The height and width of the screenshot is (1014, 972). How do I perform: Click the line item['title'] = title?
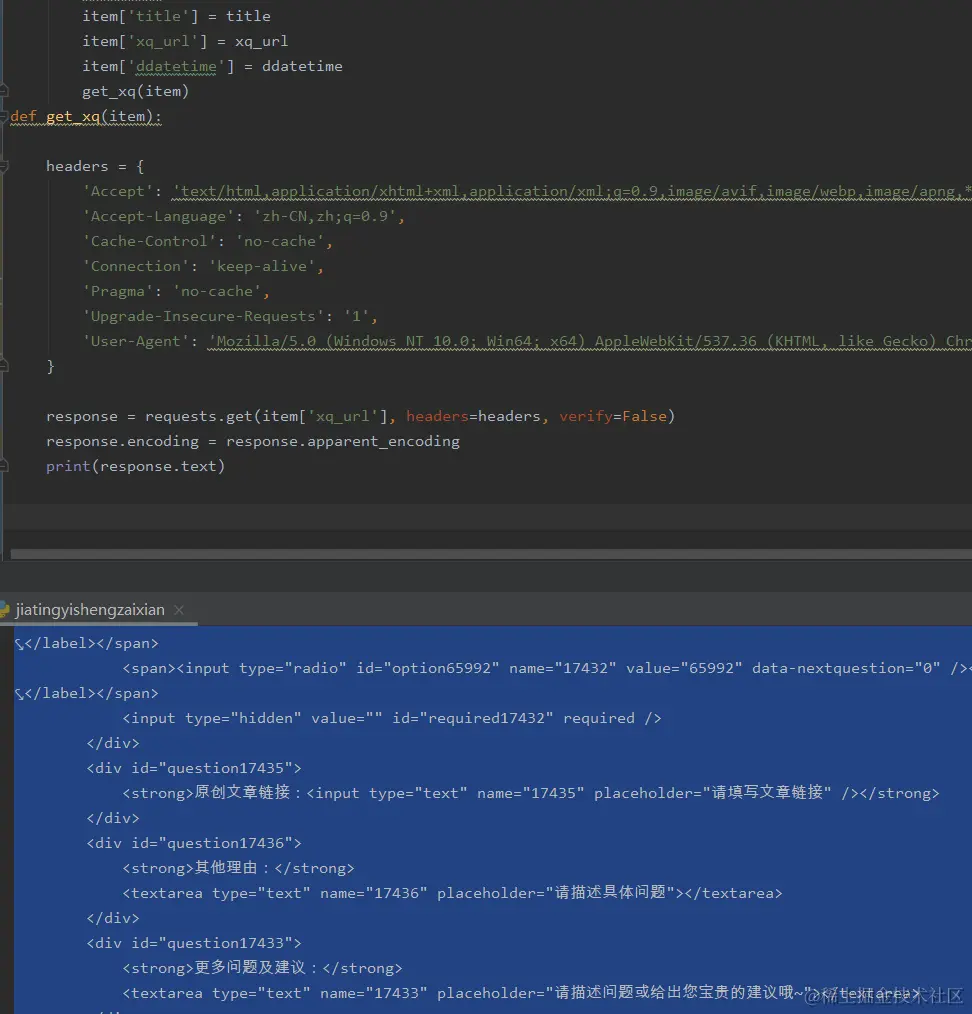177,16
